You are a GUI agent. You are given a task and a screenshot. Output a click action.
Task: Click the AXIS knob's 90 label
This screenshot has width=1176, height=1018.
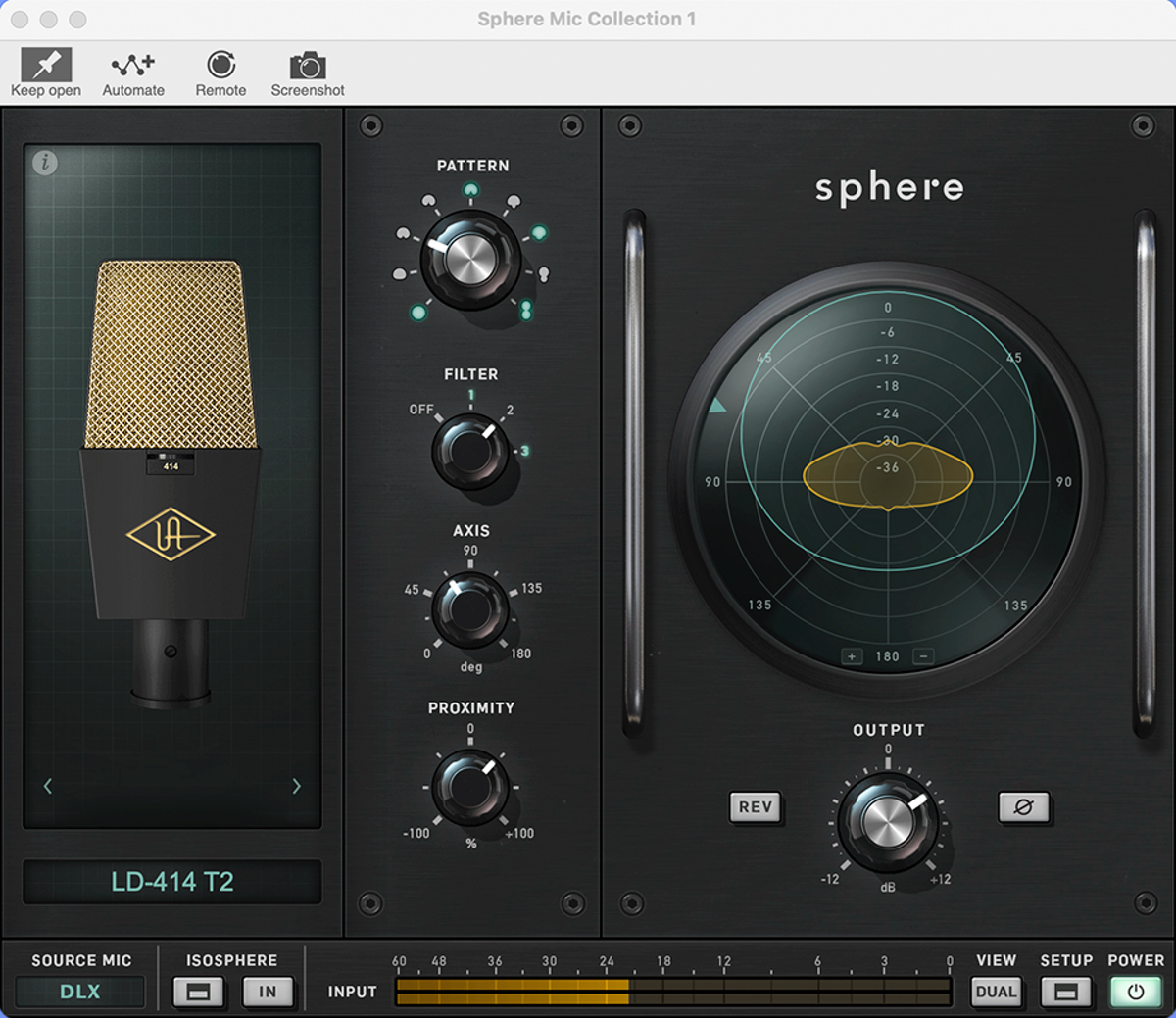470,551
